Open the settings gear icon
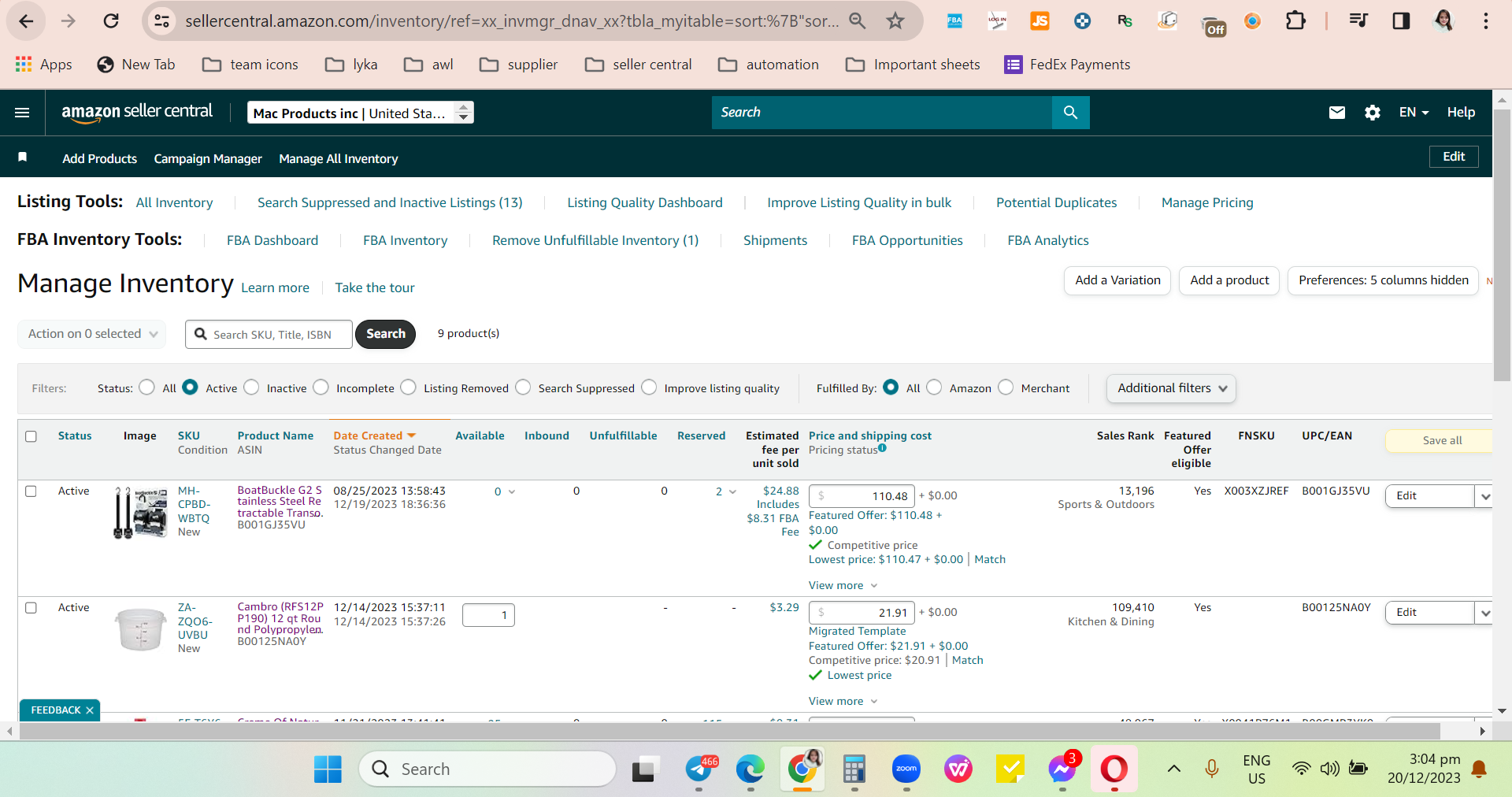Image resolution: width=1512 pixels, height=797 pixels. point(1373,113)
